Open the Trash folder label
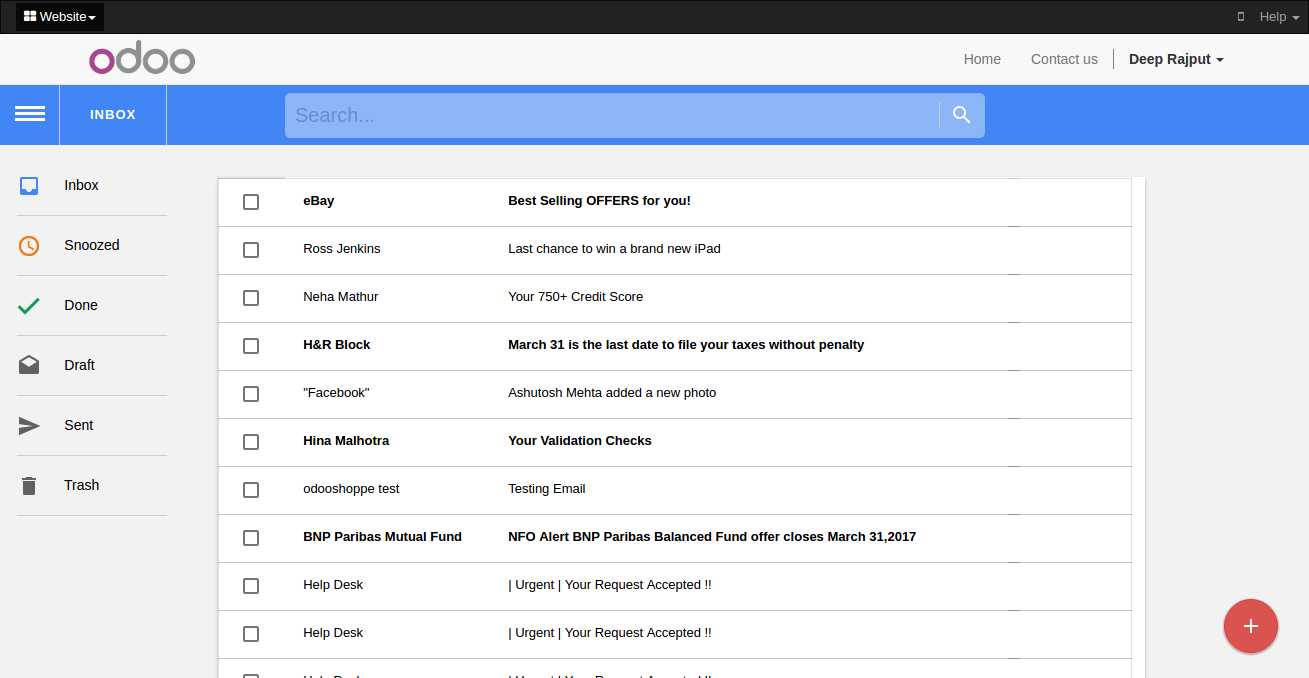The width and height of the screenshot is (1309, 678). tap(81, 485)
